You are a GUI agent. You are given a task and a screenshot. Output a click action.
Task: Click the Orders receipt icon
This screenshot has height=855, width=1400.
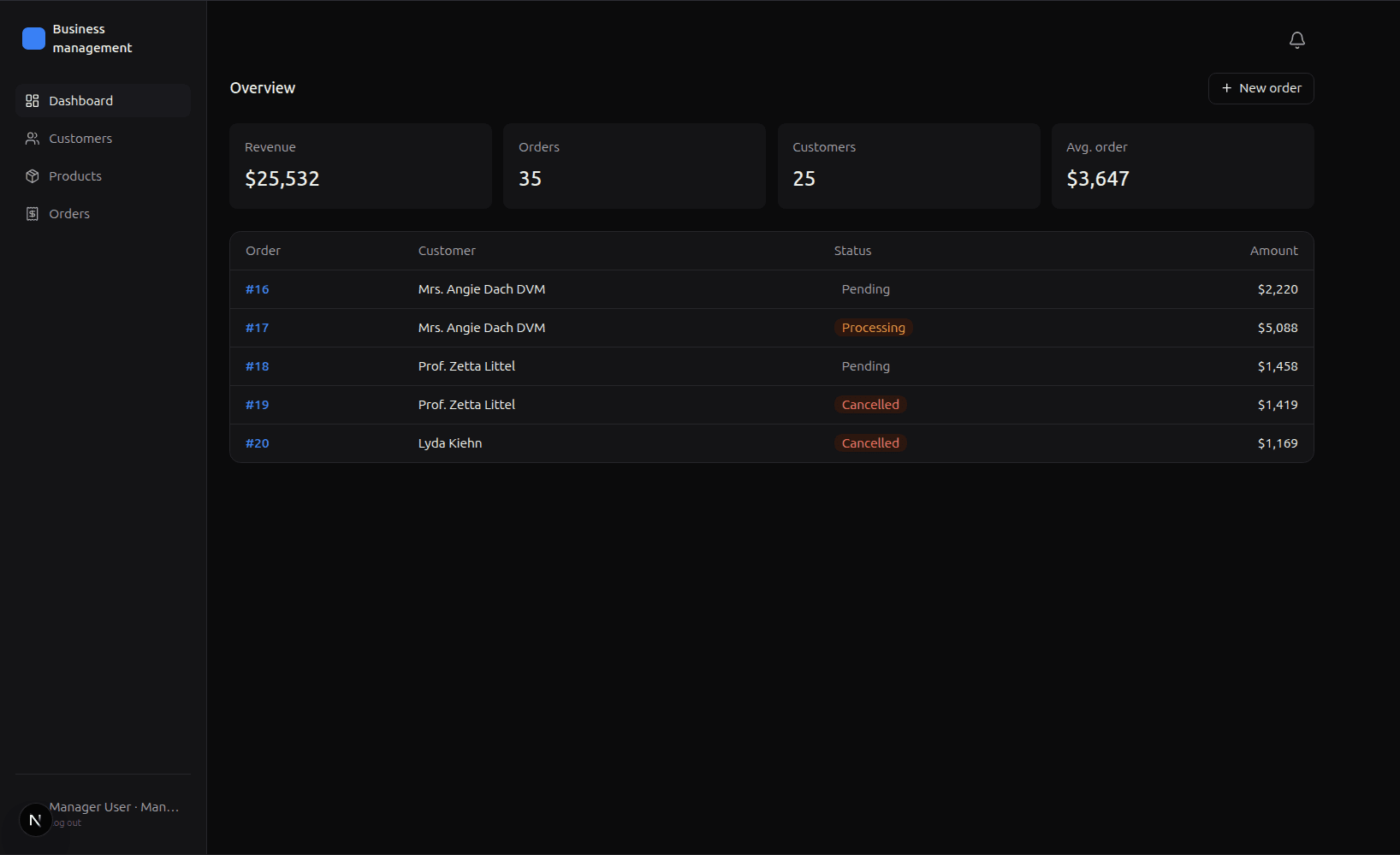tap(33, 214)
